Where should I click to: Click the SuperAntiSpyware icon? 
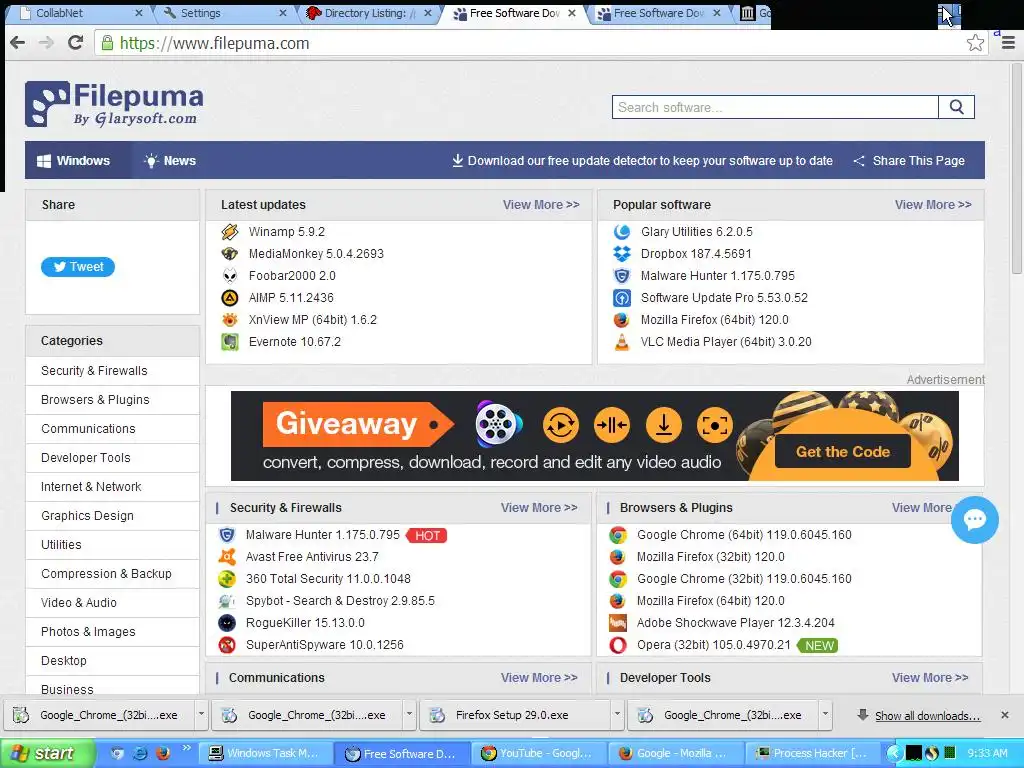click(227, 645)
